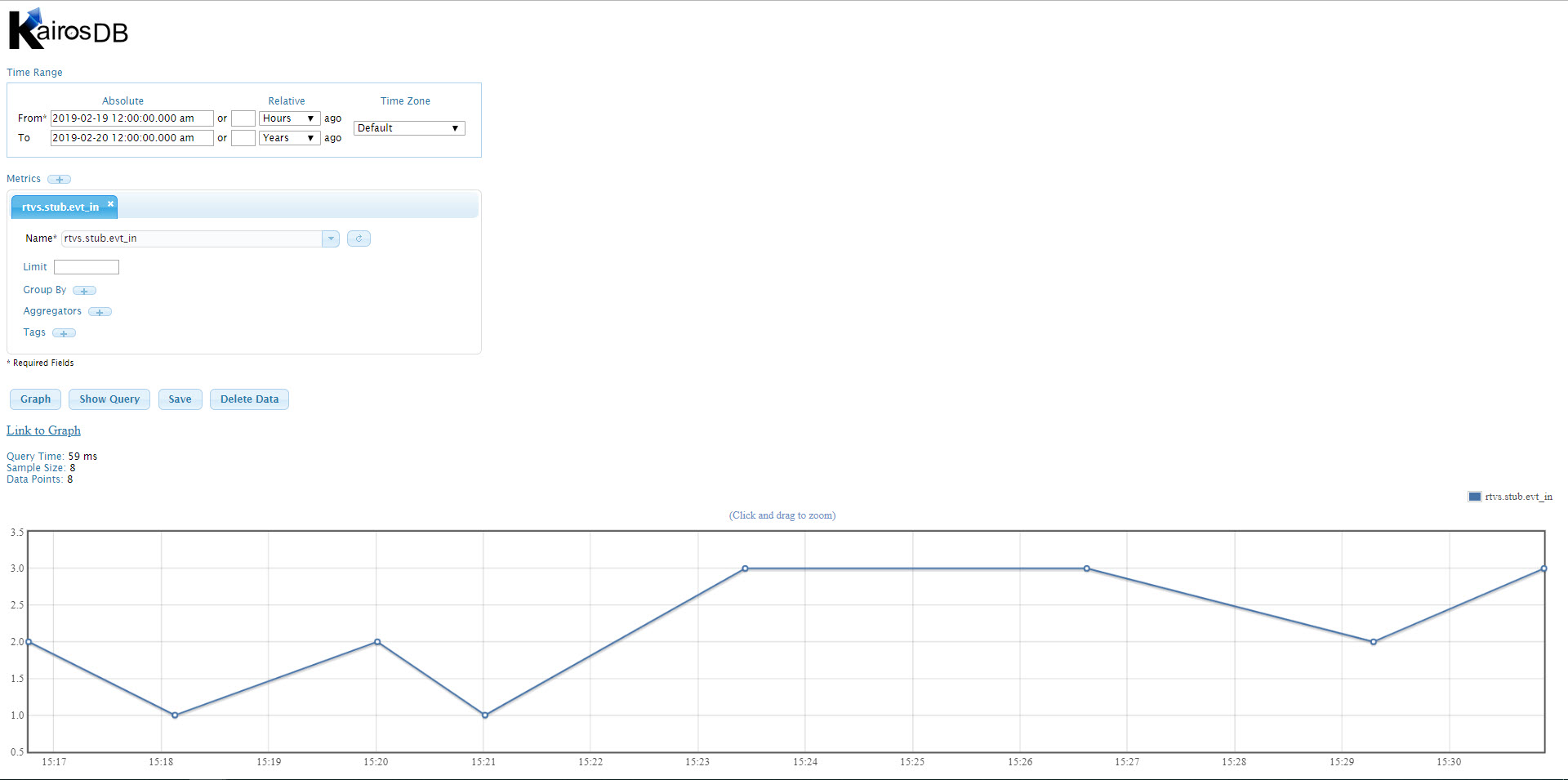
Task: Open the Link to Graph hyperlink
Action: pos(43,430)
